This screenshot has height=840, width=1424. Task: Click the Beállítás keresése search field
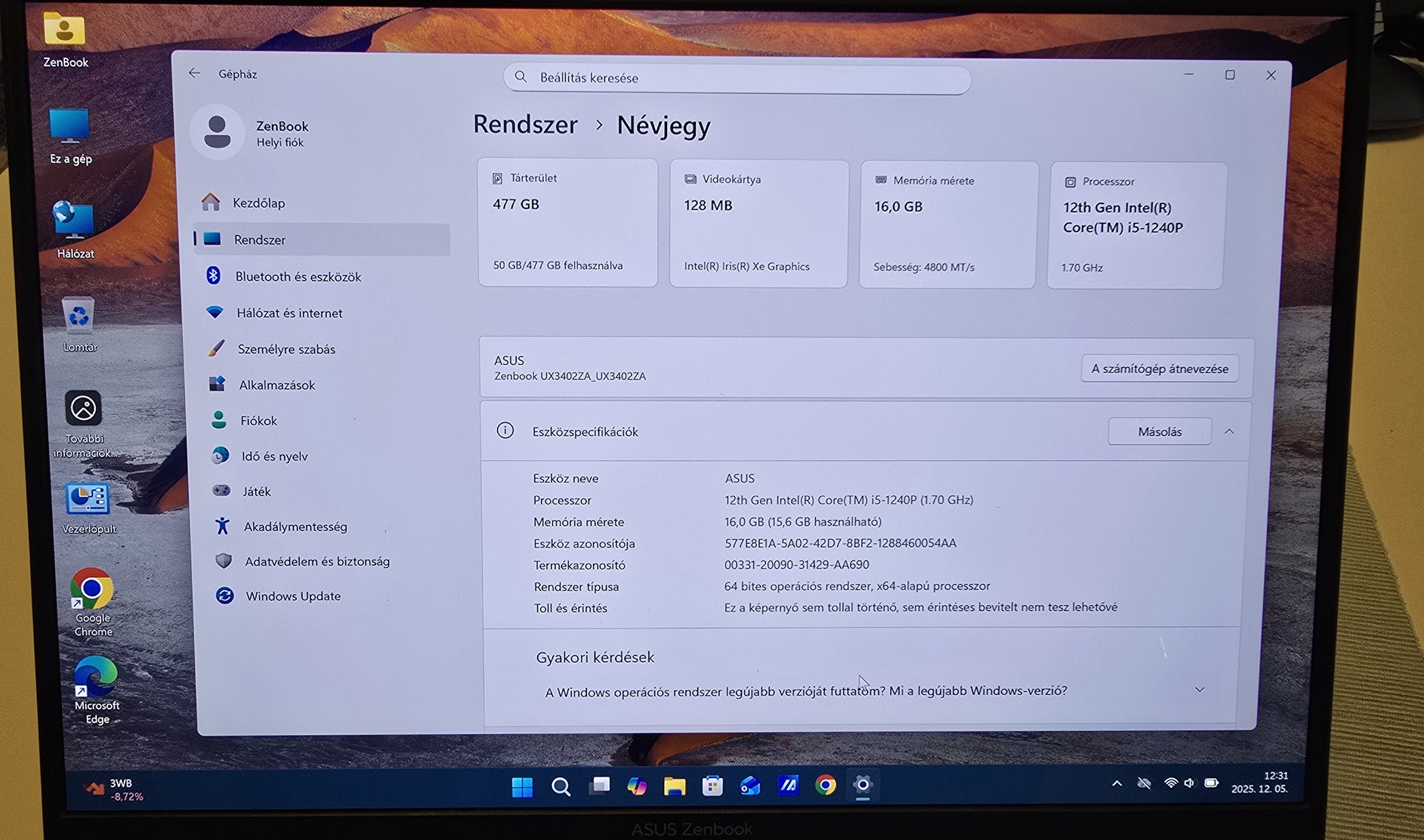tap(737, 79)
